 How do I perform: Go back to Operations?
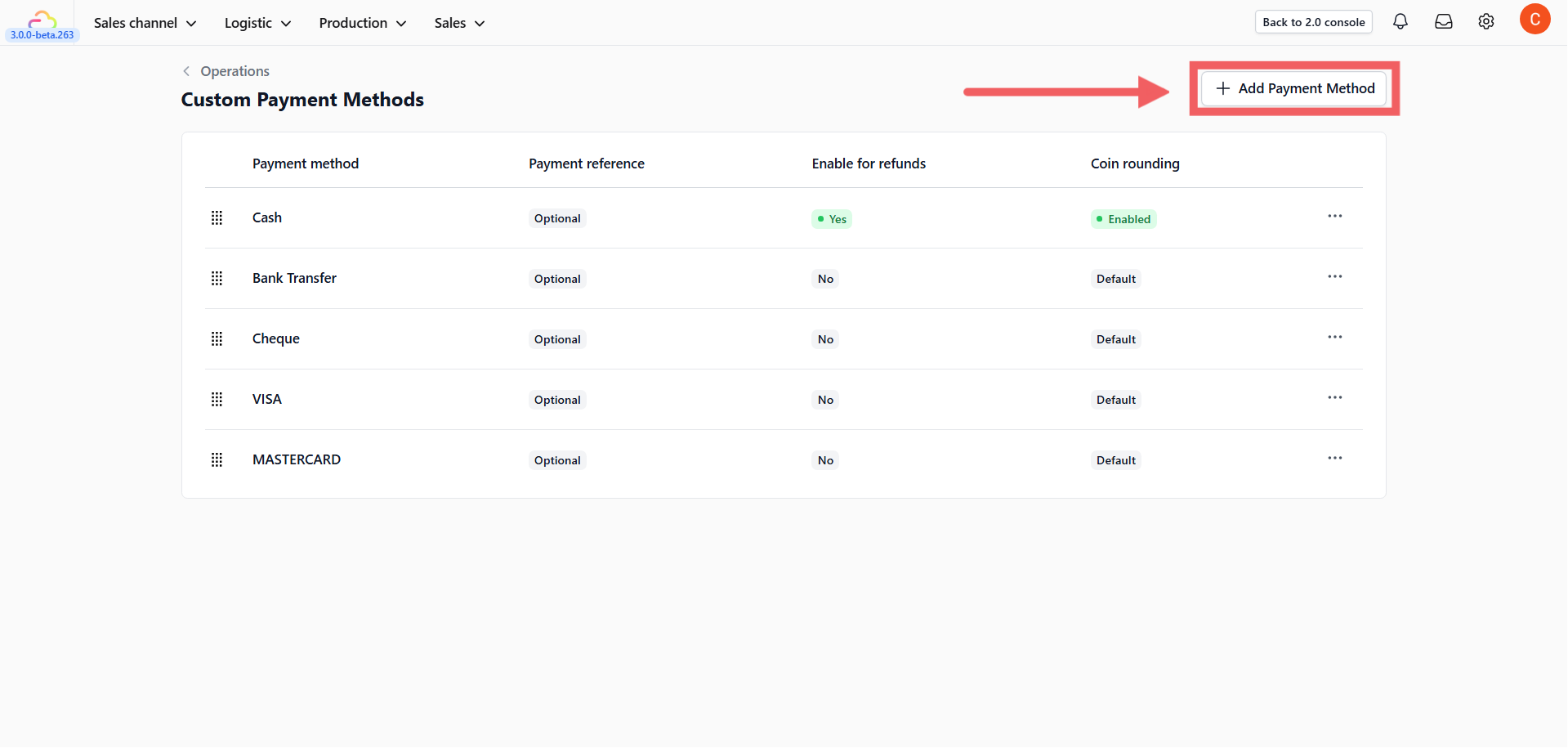click(226, 71)
